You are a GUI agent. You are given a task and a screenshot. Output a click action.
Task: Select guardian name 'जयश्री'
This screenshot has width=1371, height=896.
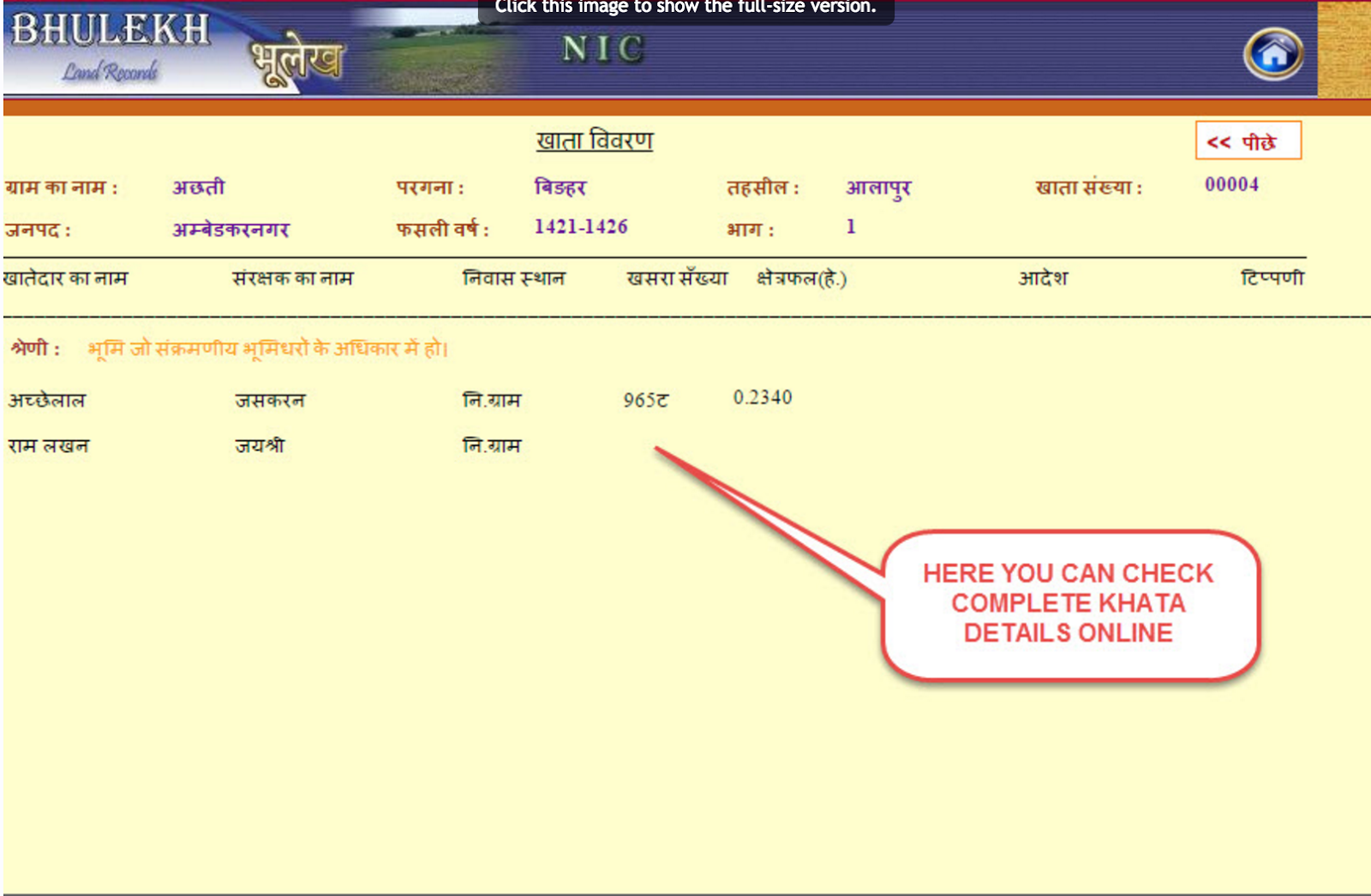(260, 445)
